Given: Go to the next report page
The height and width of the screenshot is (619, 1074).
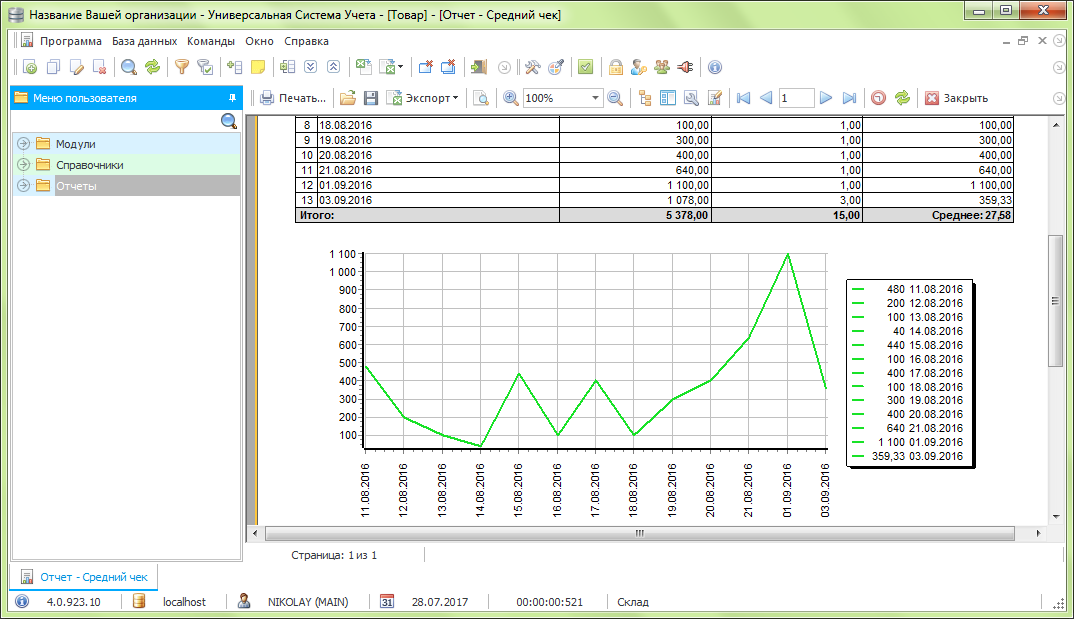Looking at the screenshot, I should (x=826, y=98).
